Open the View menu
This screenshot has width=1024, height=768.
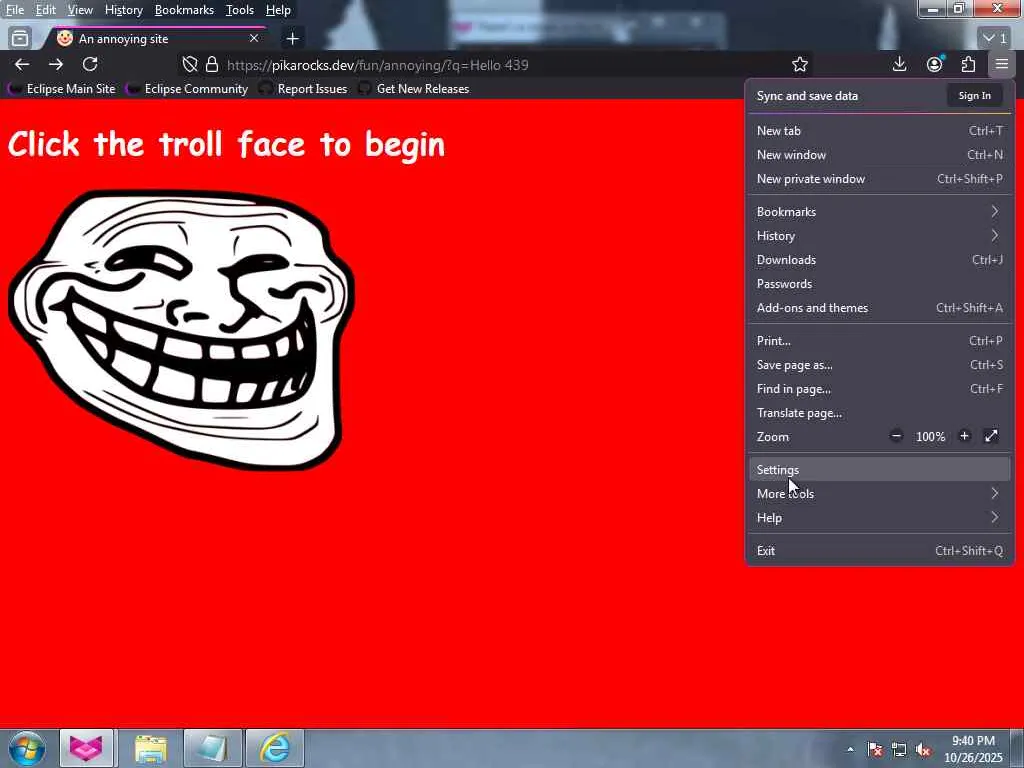80,10
